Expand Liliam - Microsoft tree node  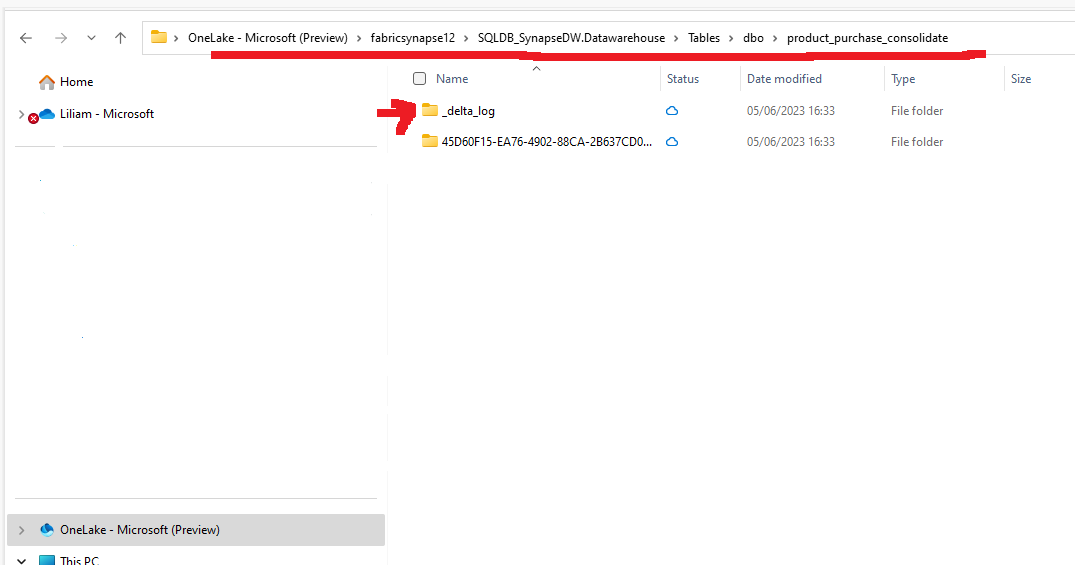pos(21,115)
